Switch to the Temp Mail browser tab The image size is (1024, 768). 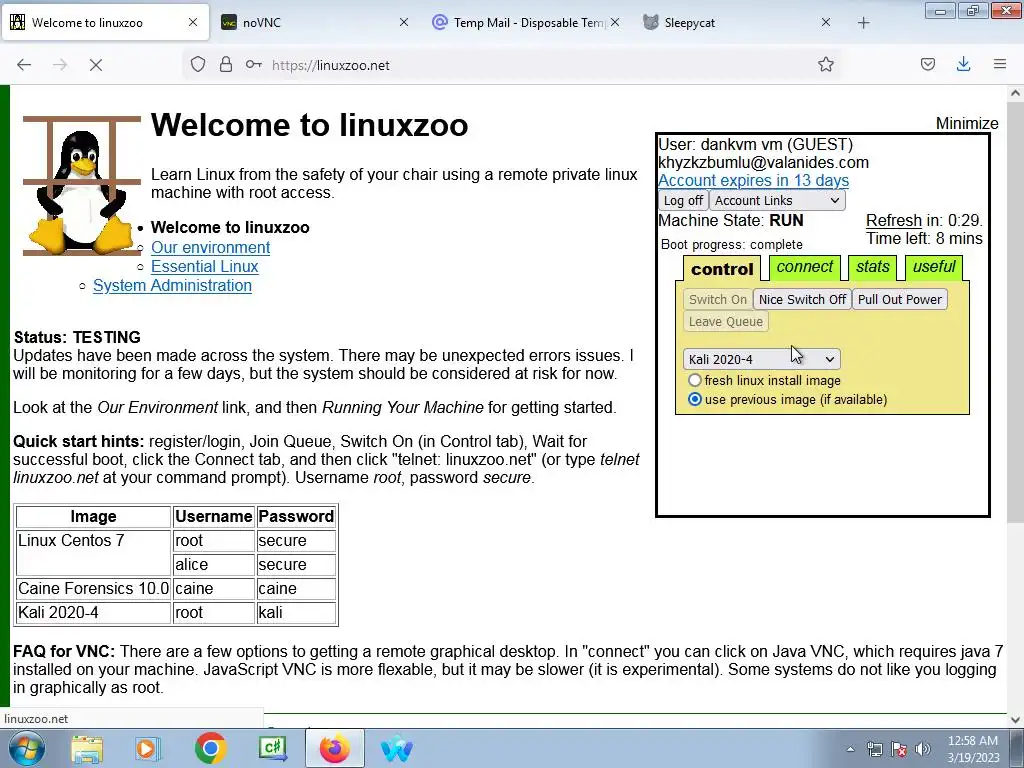(x=526, y=22)
